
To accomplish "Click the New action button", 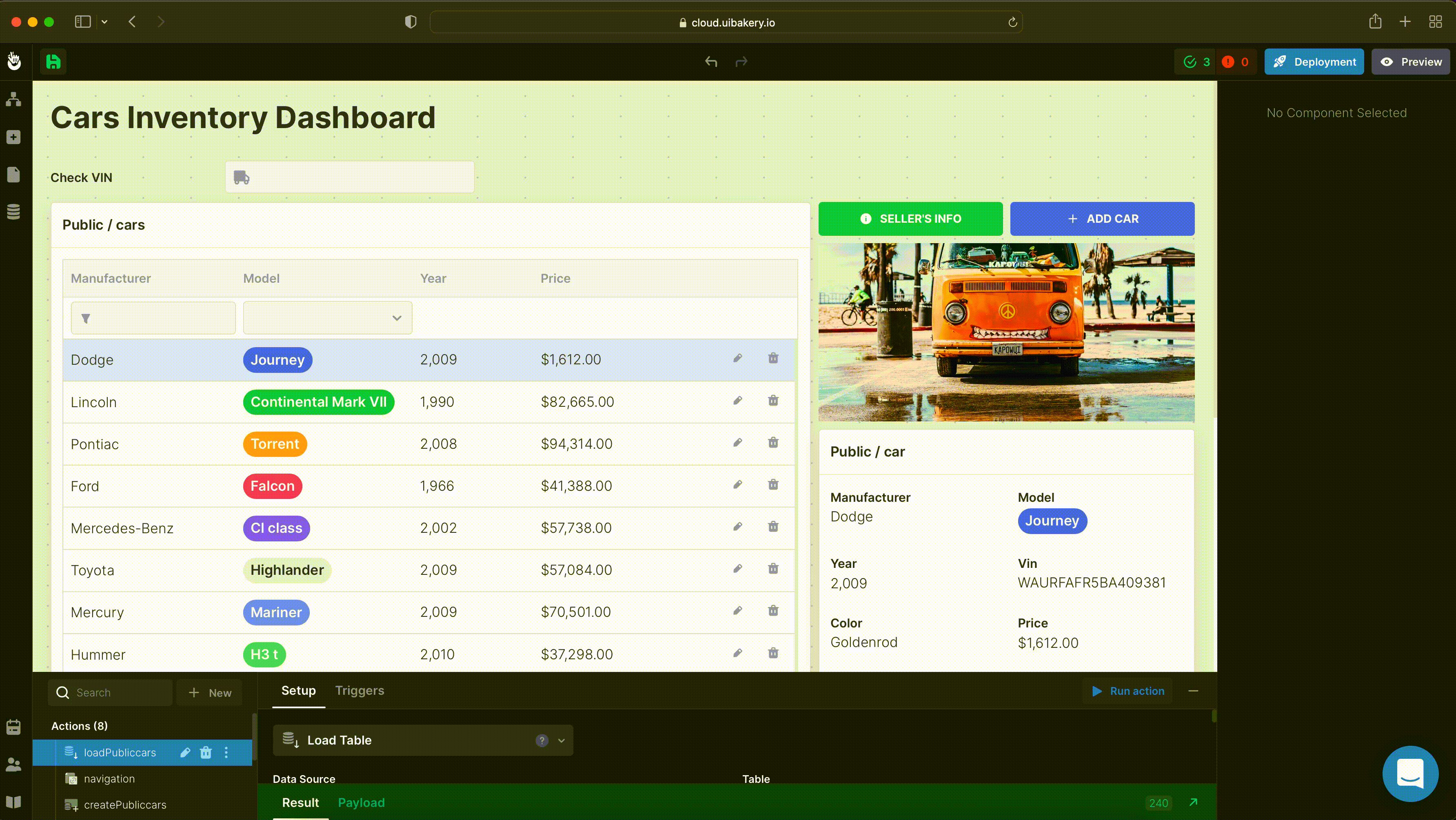I will (210, 693).
